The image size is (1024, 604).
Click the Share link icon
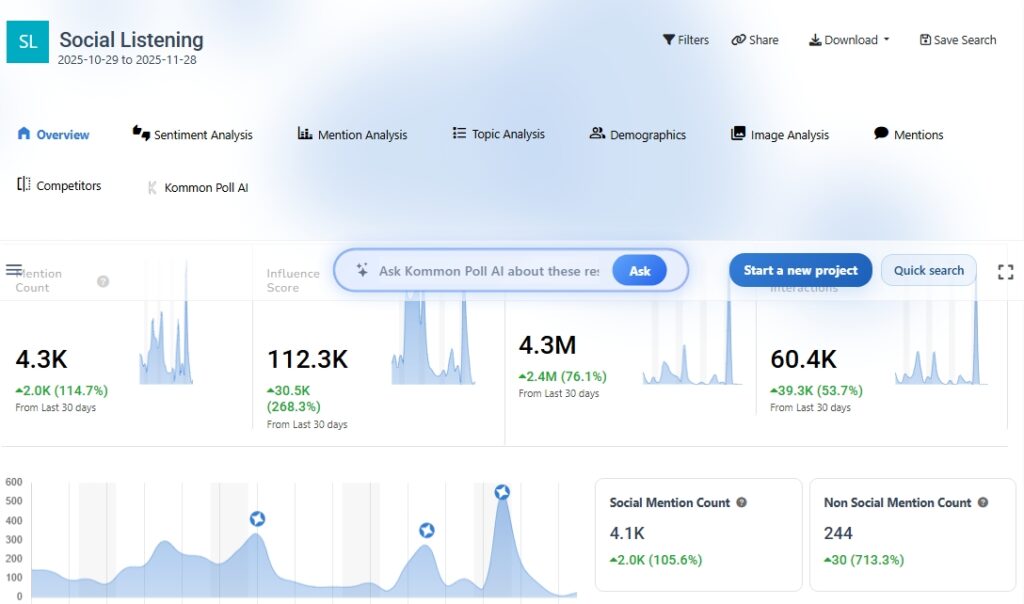click(x=739, y=40)
